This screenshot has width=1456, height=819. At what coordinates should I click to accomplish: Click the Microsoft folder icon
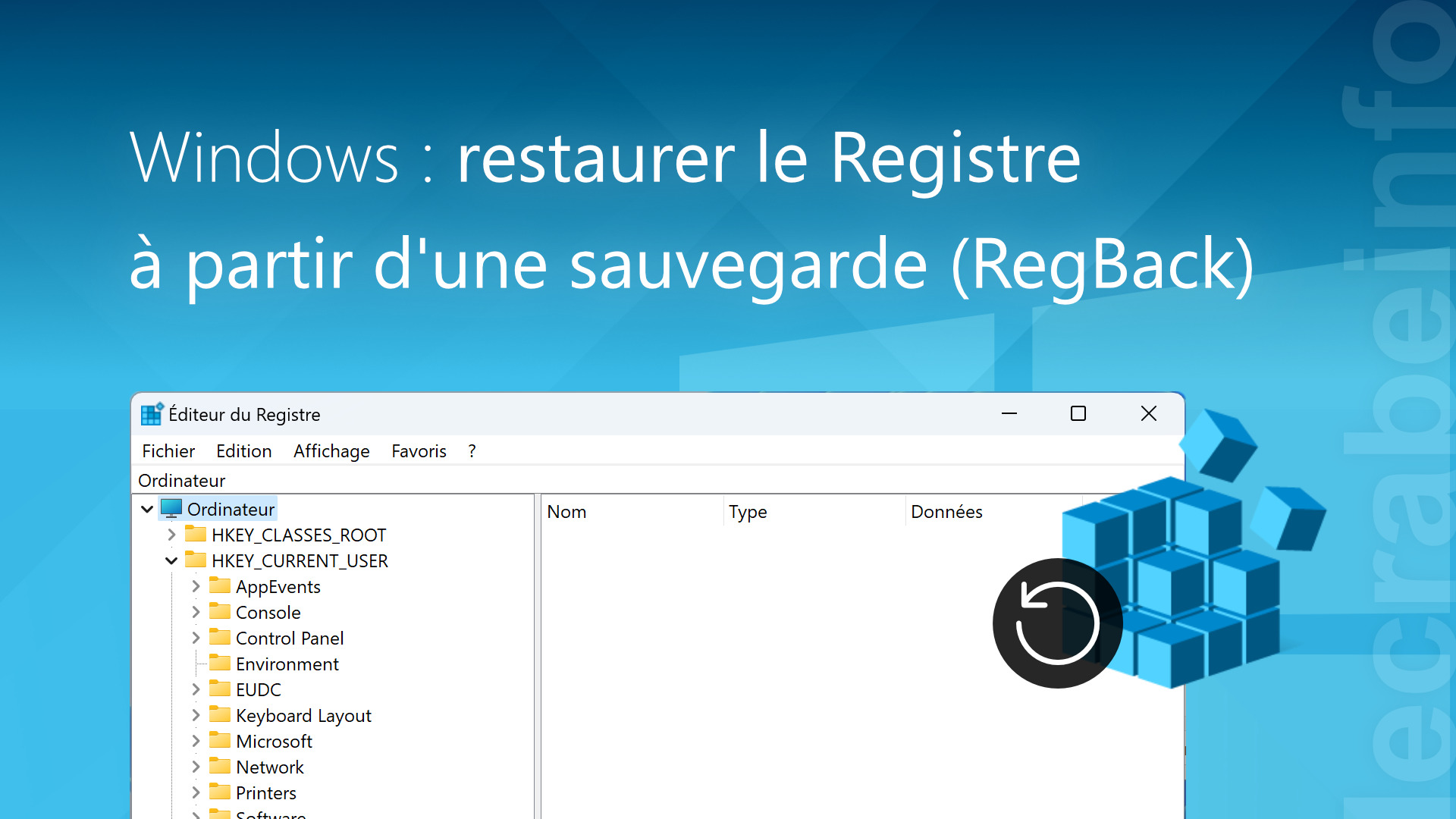coord(220,740)
